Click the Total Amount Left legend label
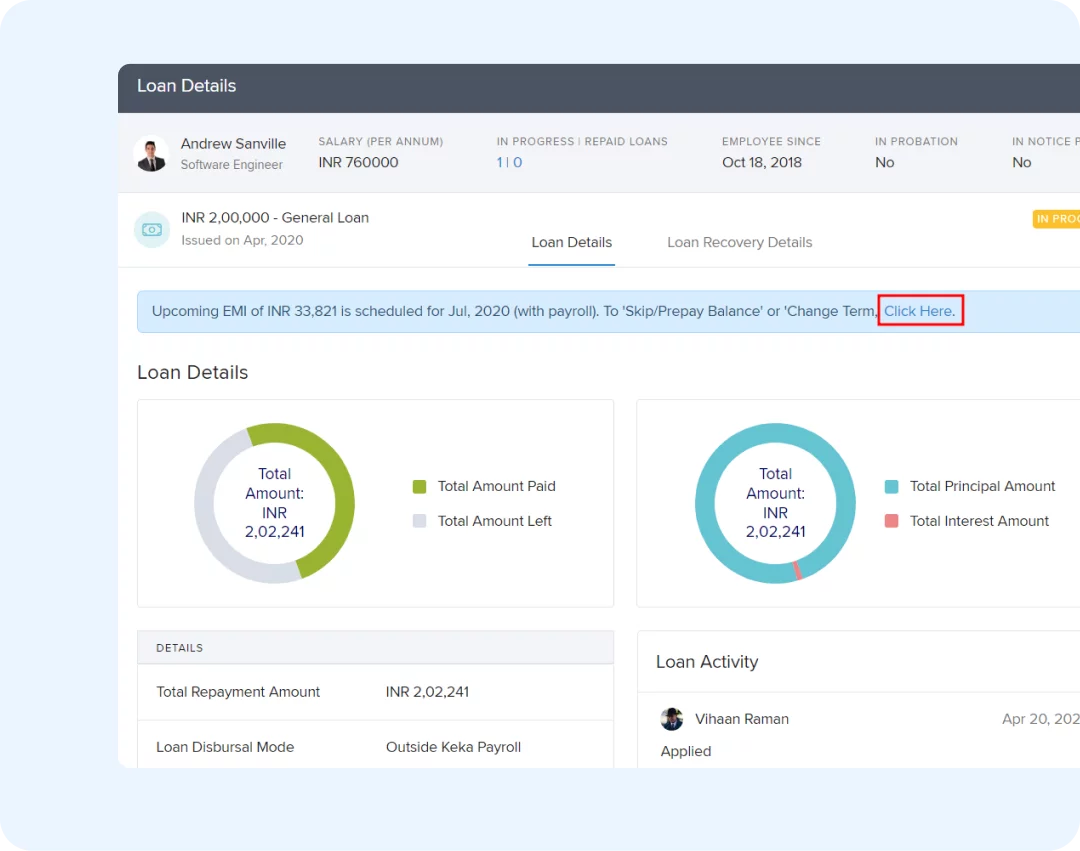1080x851 pixels. coord(495,521)
